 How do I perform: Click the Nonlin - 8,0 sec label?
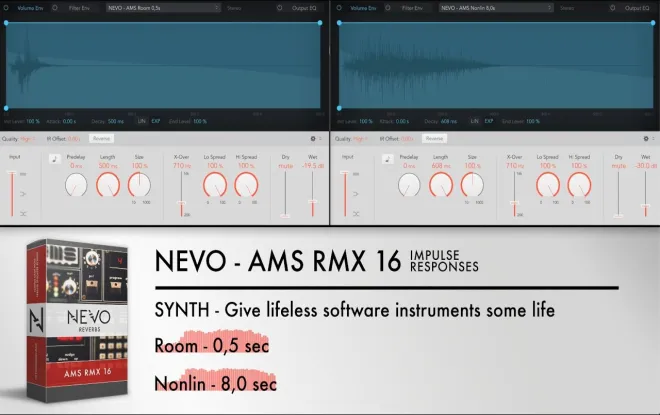click(216, 383)
